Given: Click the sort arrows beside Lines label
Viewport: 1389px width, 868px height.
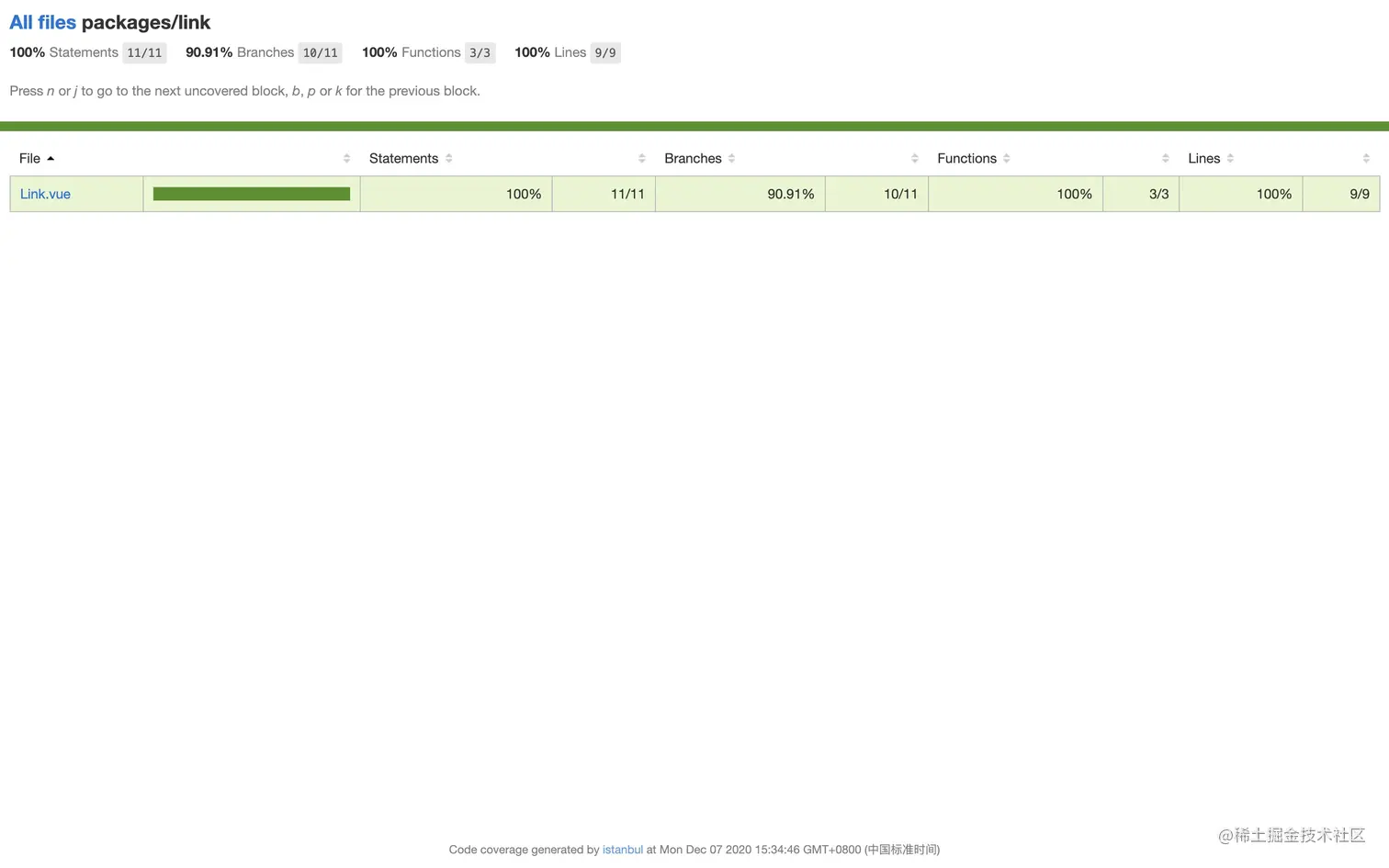Looking at the screenshot, I should [1230, 158].
